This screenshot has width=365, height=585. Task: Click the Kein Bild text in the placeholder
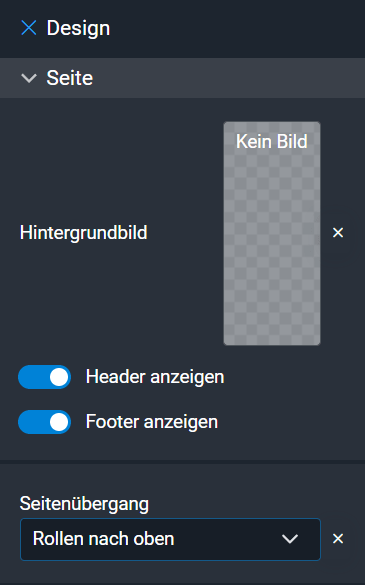tap(272, 141)
